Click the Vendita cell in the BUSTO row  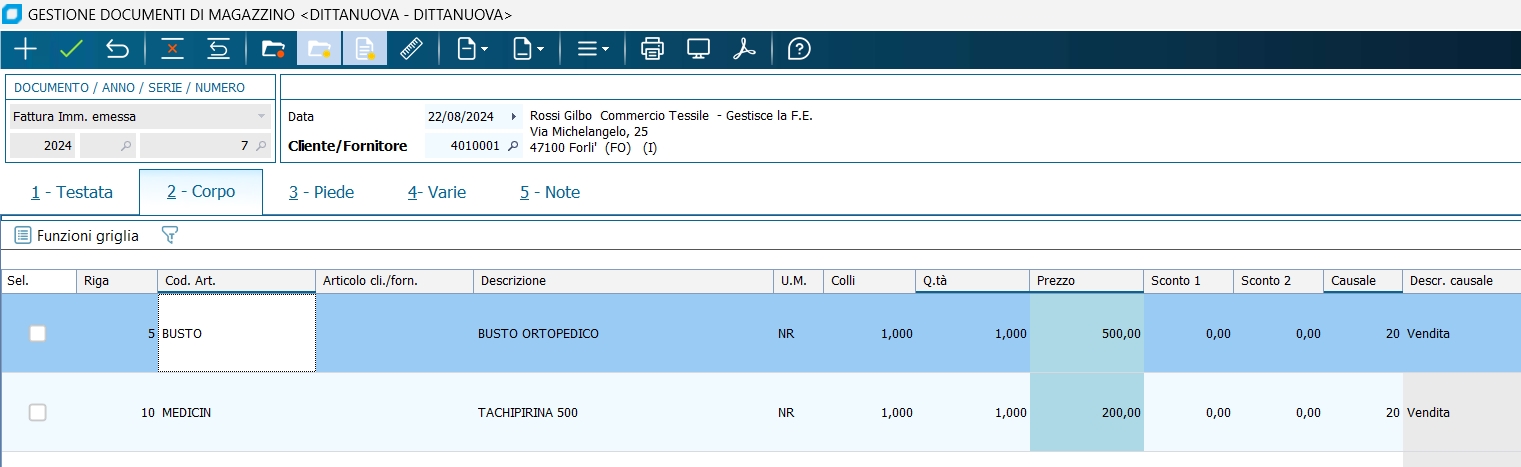1462,334
